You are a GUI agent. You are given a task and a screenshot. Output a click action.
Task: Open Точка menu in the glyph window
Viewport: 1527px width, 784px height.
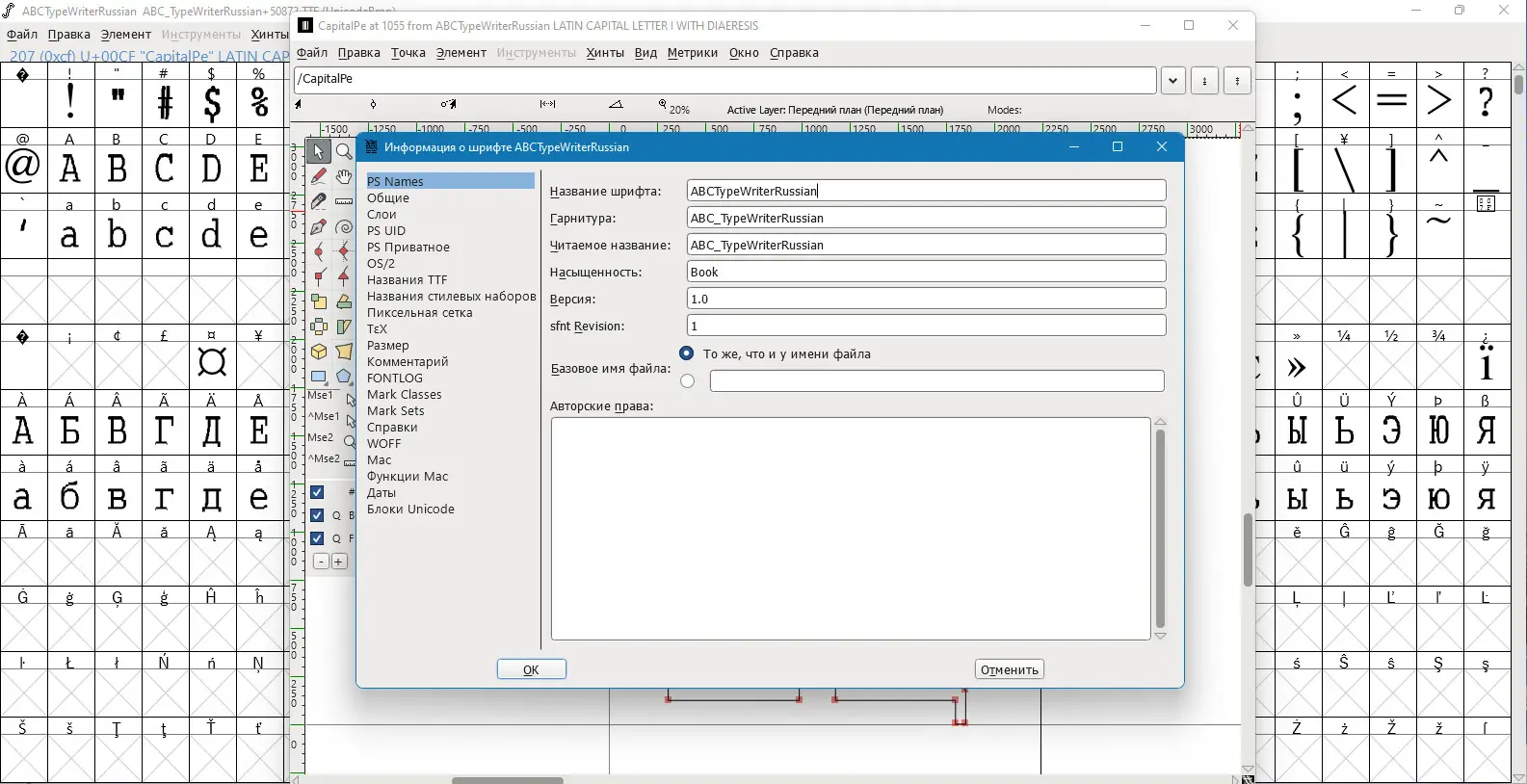tap(408, 53)
